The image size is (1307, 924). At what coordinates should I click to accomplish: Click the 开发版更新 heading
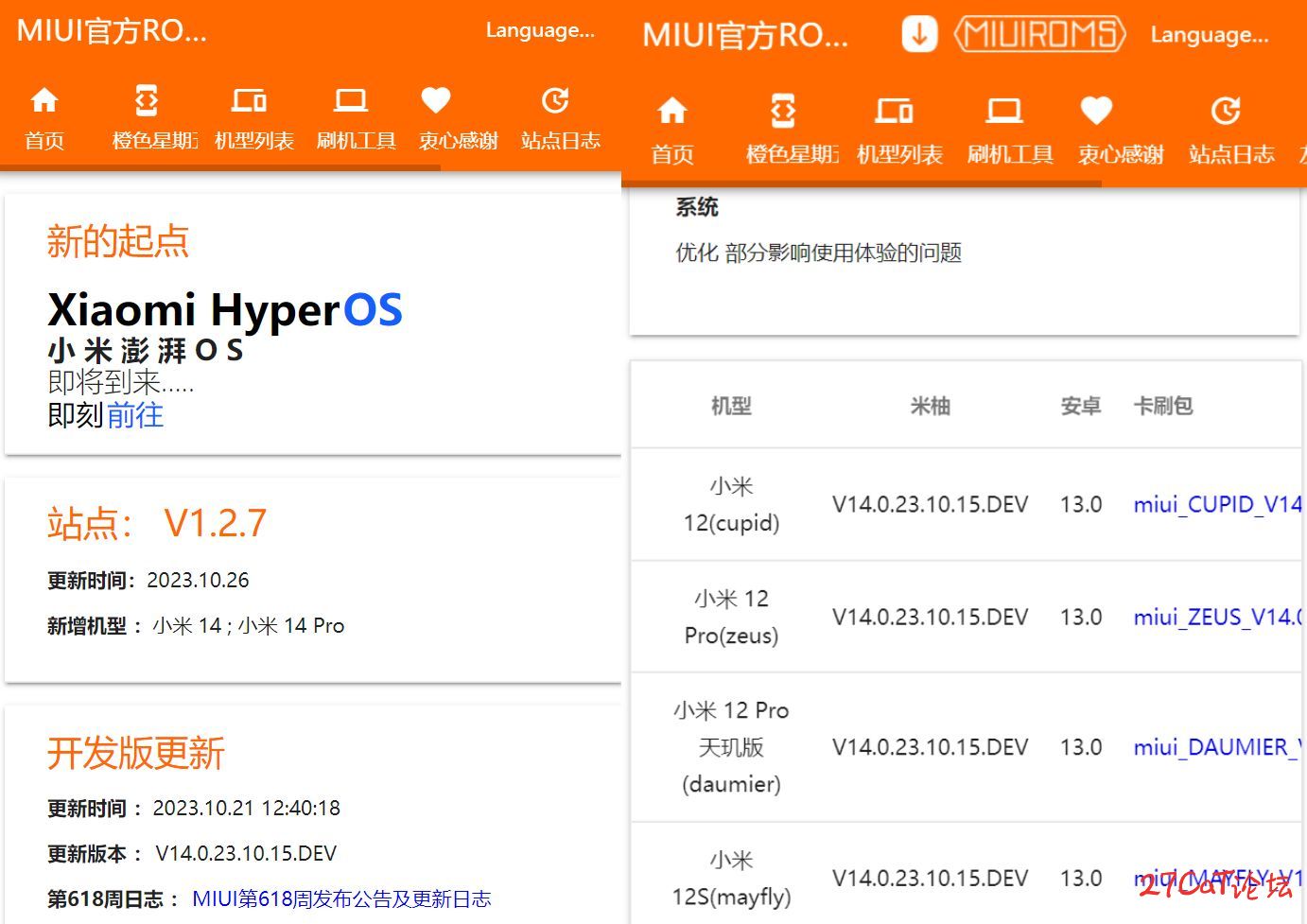point(135,754)
